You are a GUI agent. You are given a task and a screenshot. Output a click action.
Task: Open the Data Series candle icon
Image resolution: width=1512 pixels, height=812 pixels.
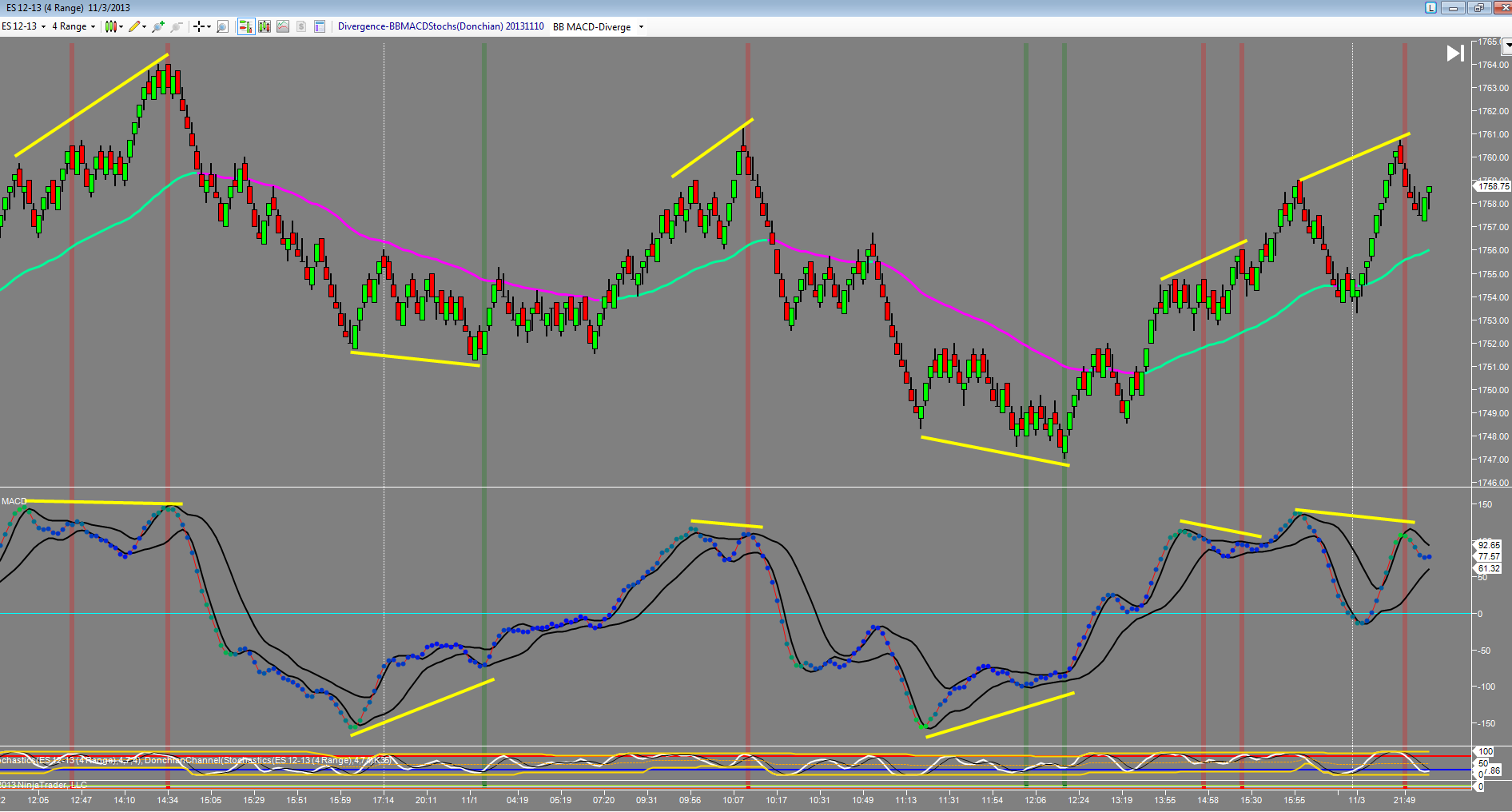click(265, 26)
